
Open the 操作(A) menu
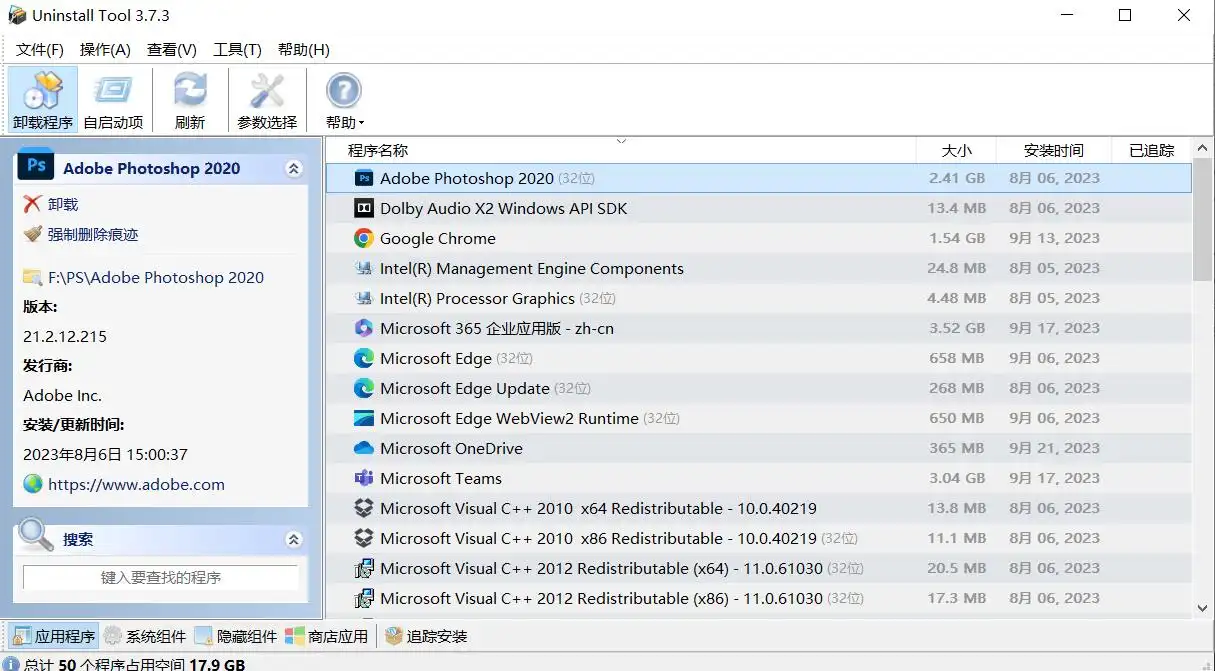[x=105, y=50]
